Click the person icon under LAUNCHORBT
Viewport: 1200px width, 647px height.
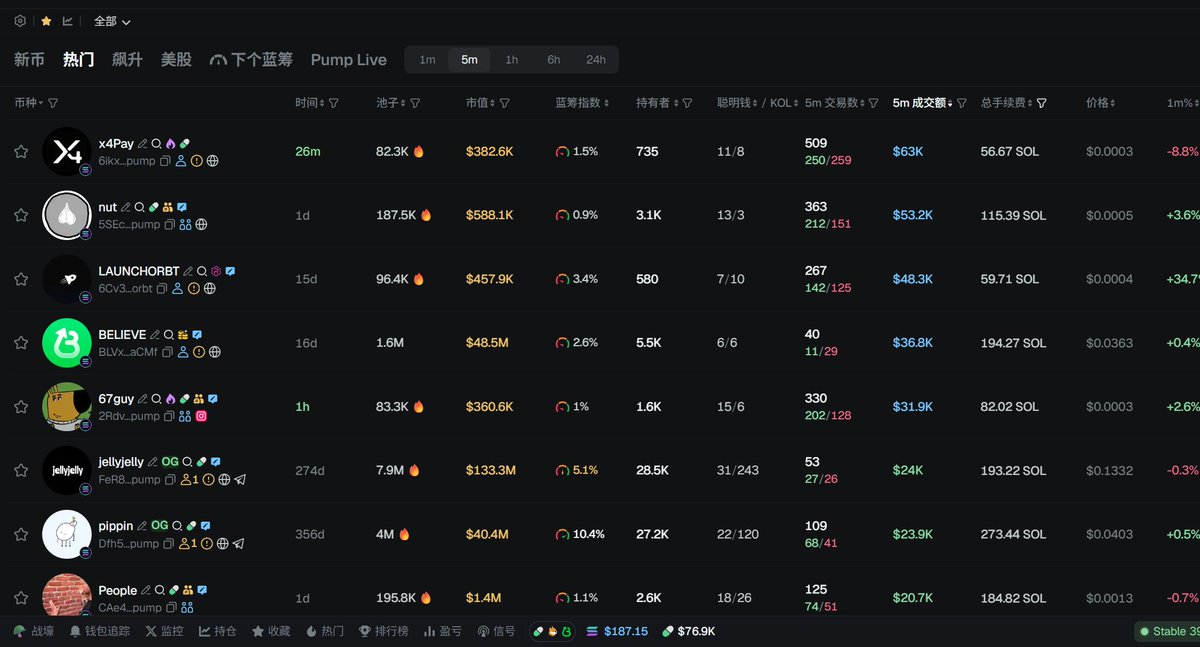pos(178,288)
